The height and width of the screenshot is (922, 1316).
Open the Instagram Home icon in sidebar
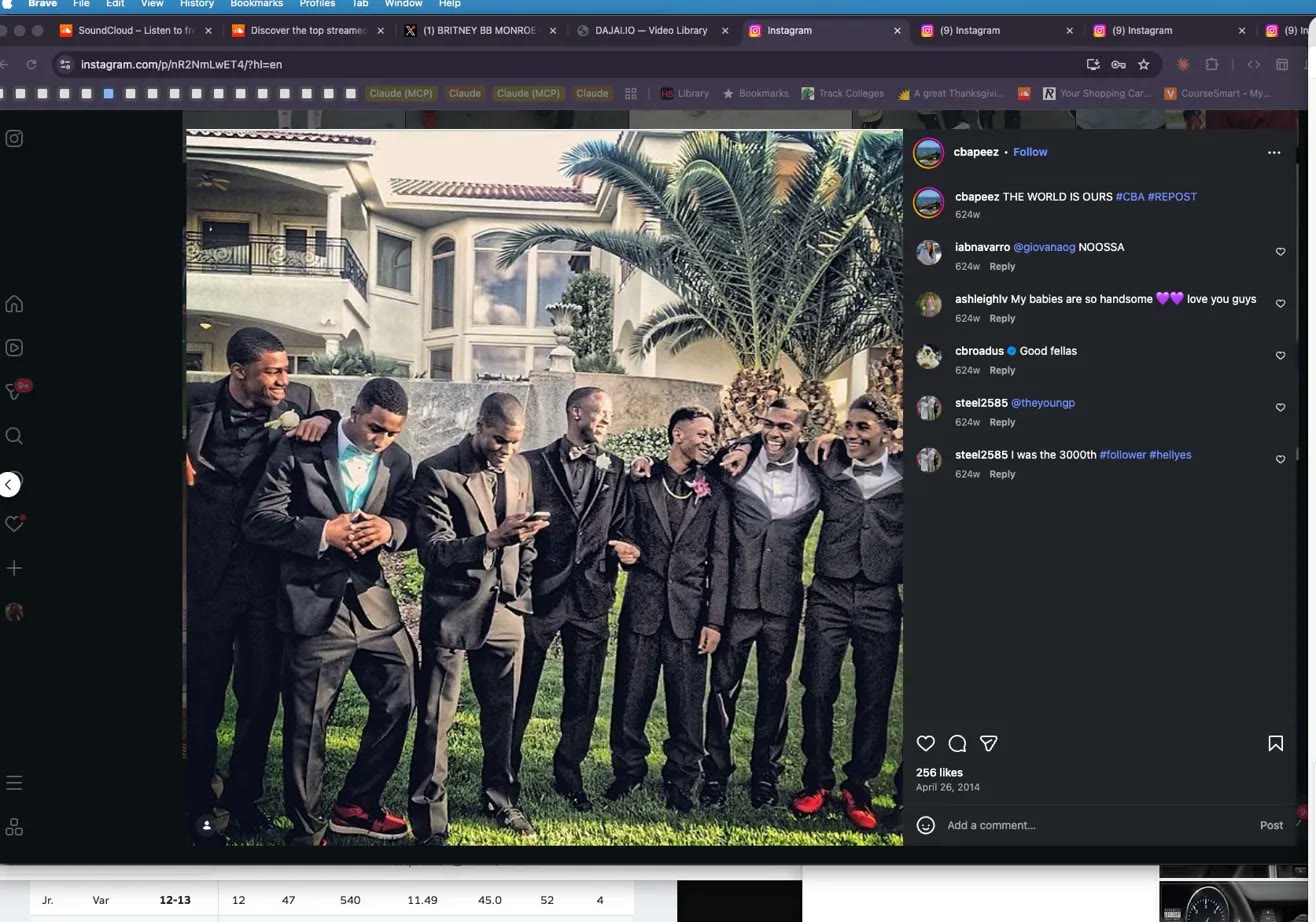(x=14, y=304)
